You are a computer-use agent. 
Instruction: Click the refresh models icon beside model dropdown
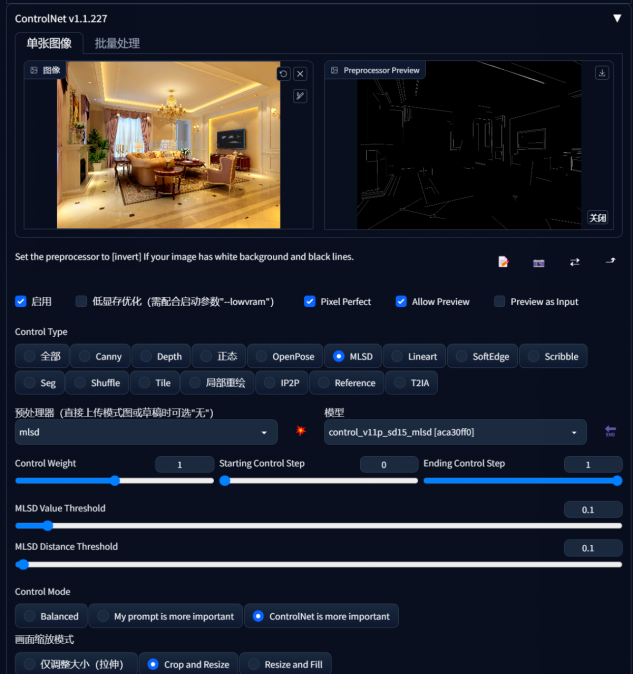tap(610, 431)
